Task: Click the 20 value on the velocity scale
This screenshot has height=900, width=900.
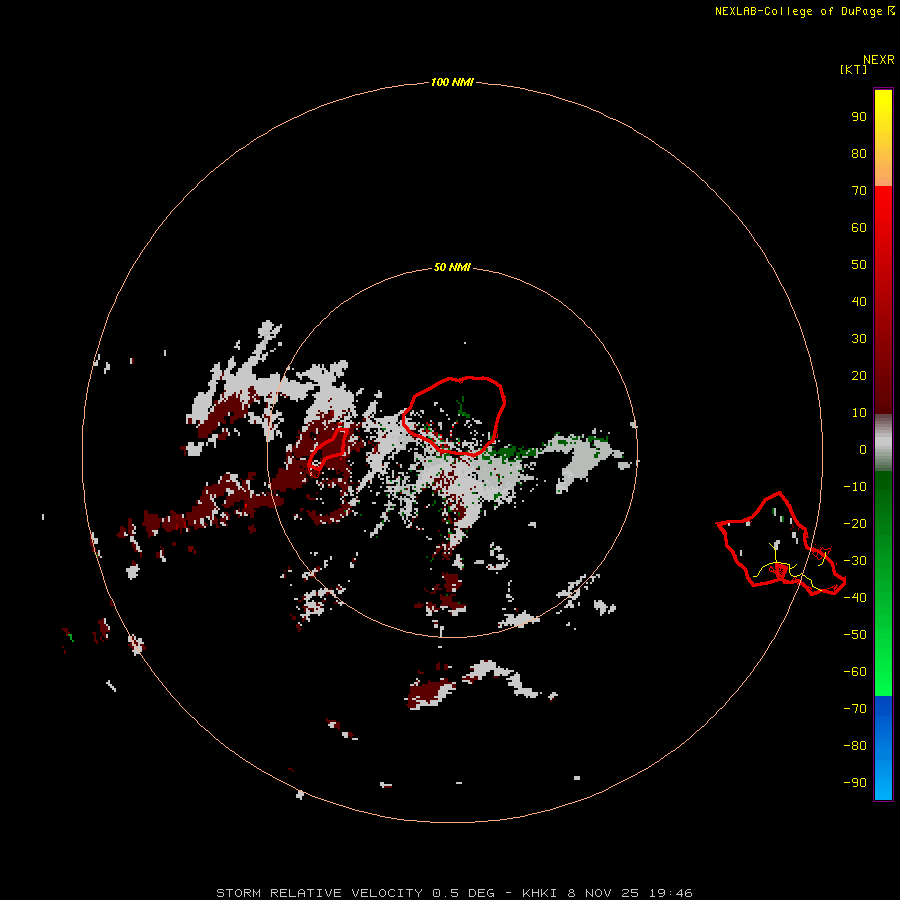Action: tap(859, 375)
